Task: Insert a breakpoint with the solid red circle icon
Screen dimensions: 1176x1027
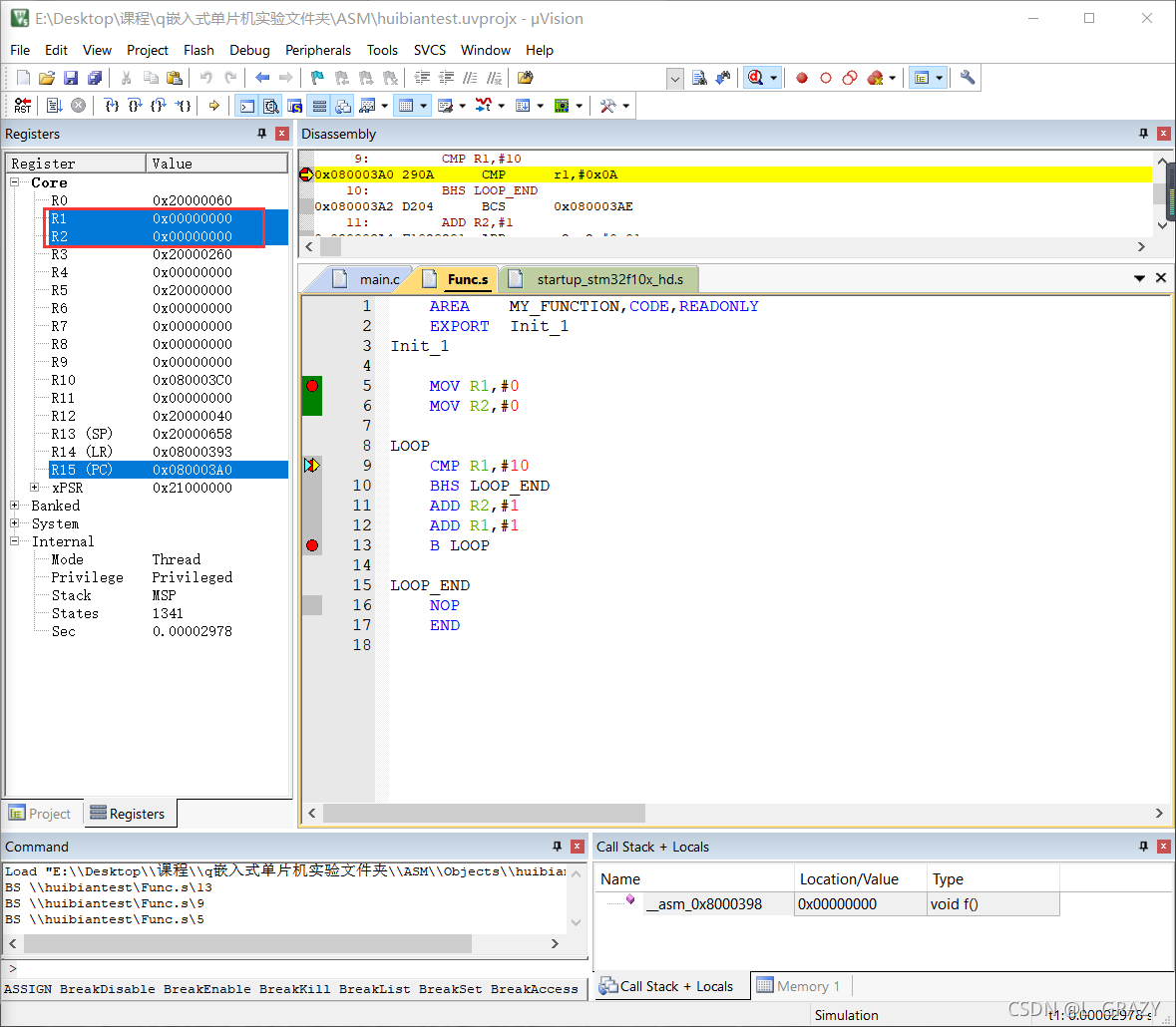Action: (x=802, y=78)
